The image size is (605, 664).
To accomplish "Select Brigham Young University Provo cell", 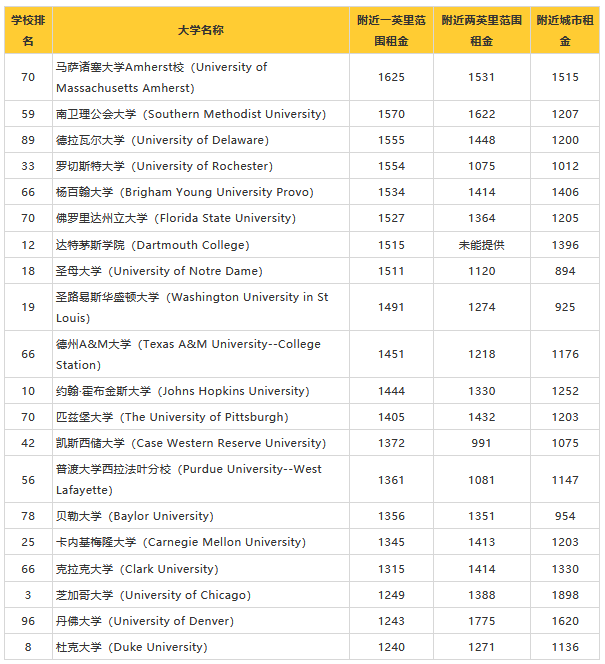I will 201,192.
